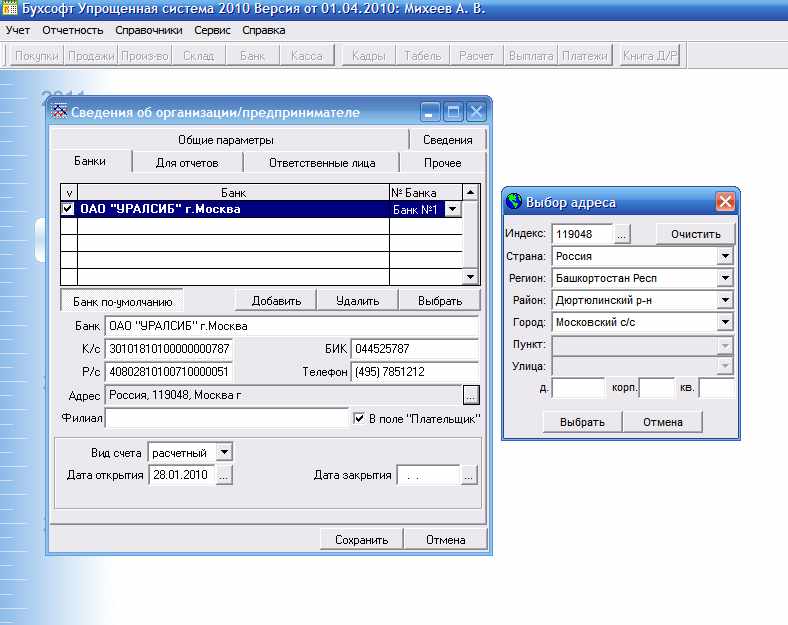Close the Выбор адреса dialog
This screenshot has width=788, height=625.
(725, 202)
